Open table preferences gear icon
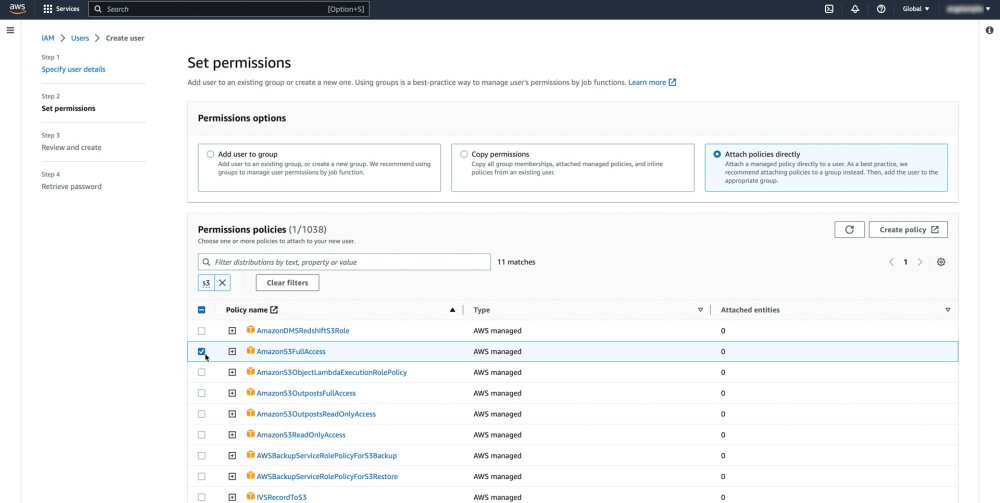Image resolution: width=1000 pixels, height=503 pixels. [x=941, y=262]
